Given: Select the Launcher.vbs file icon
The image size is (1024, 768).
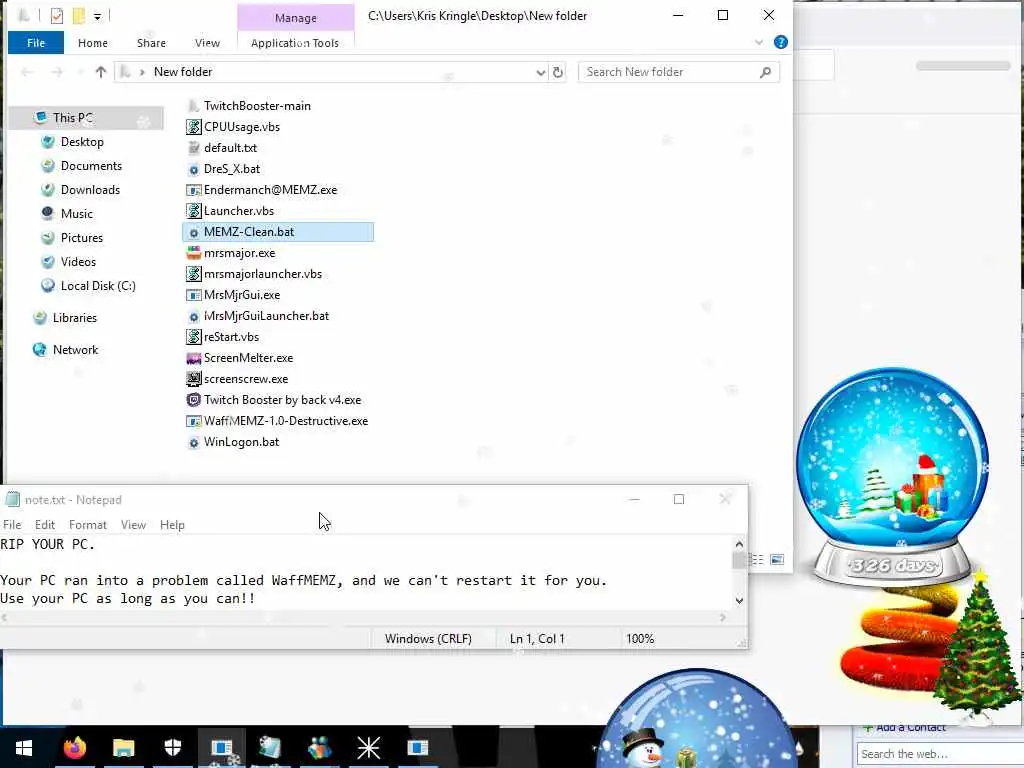Looking at the screenshot, I should pyautogui.click(x=193, y=211).
